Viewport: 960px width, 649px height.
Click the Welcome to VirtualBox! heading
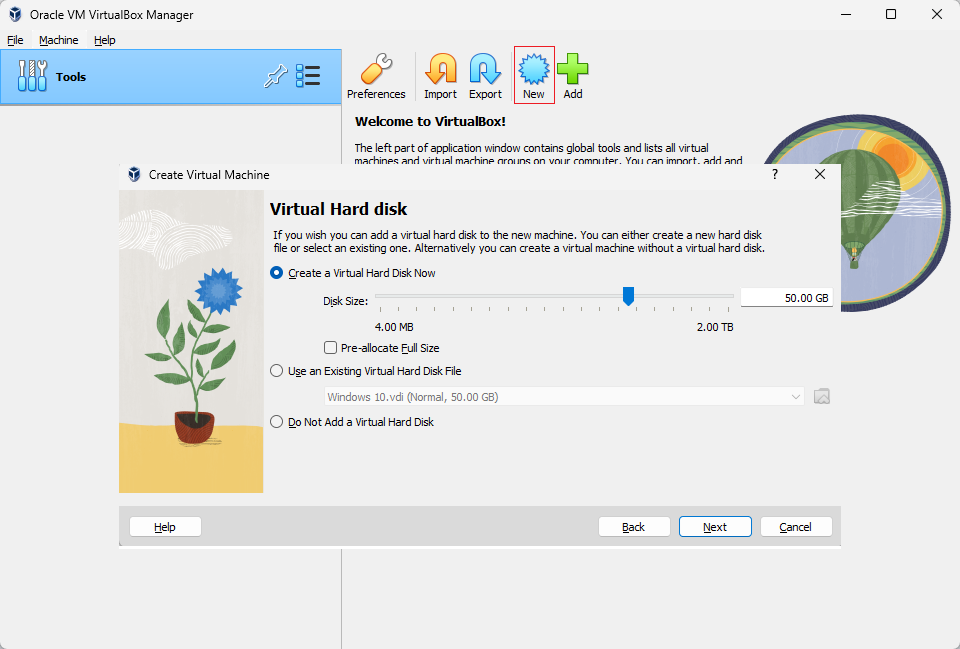point(430,121)
